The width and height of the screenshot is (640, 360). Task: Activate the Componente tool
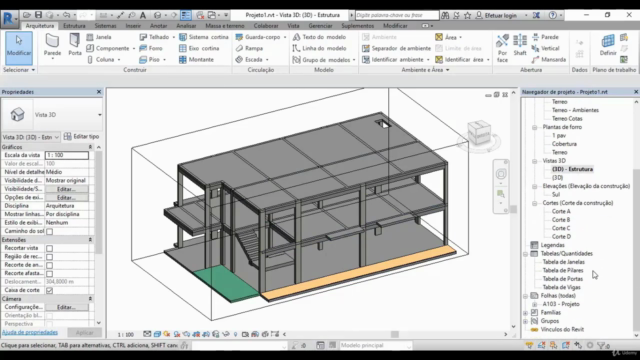click(108, 48)
